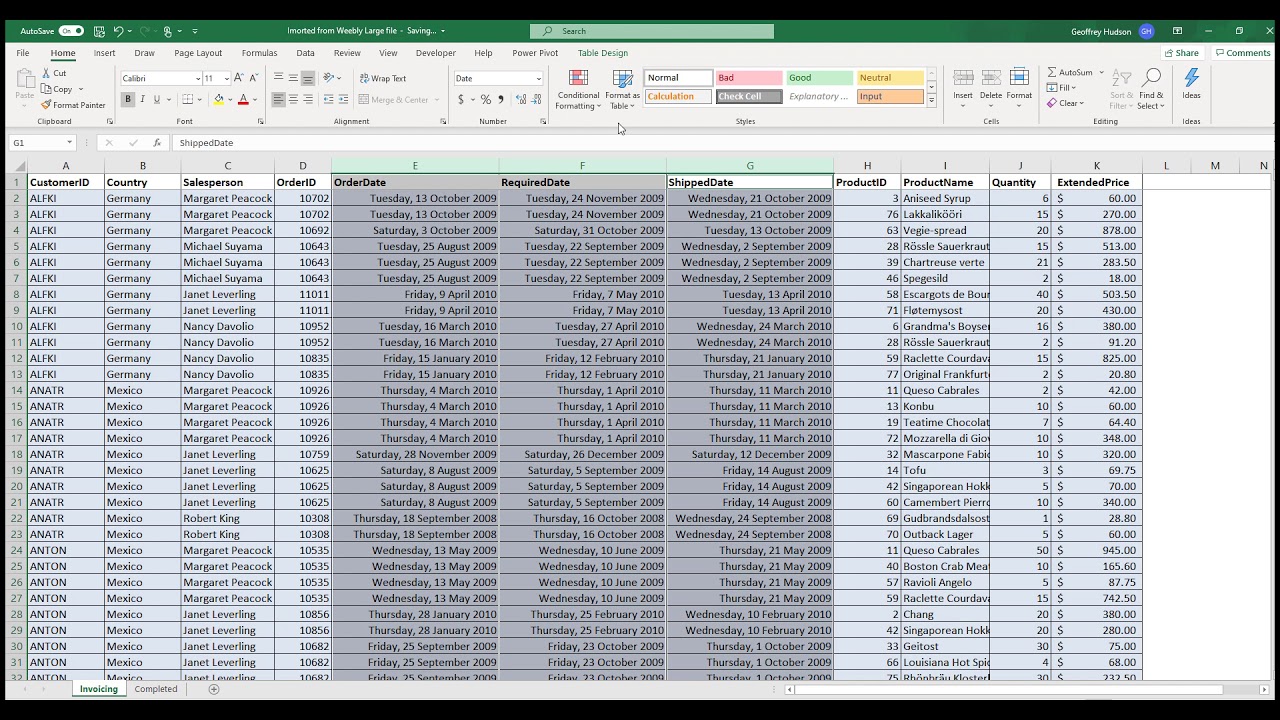1280x720 pixels.
Task: Click the Insert Function fx icon
Action: point(157,143)
